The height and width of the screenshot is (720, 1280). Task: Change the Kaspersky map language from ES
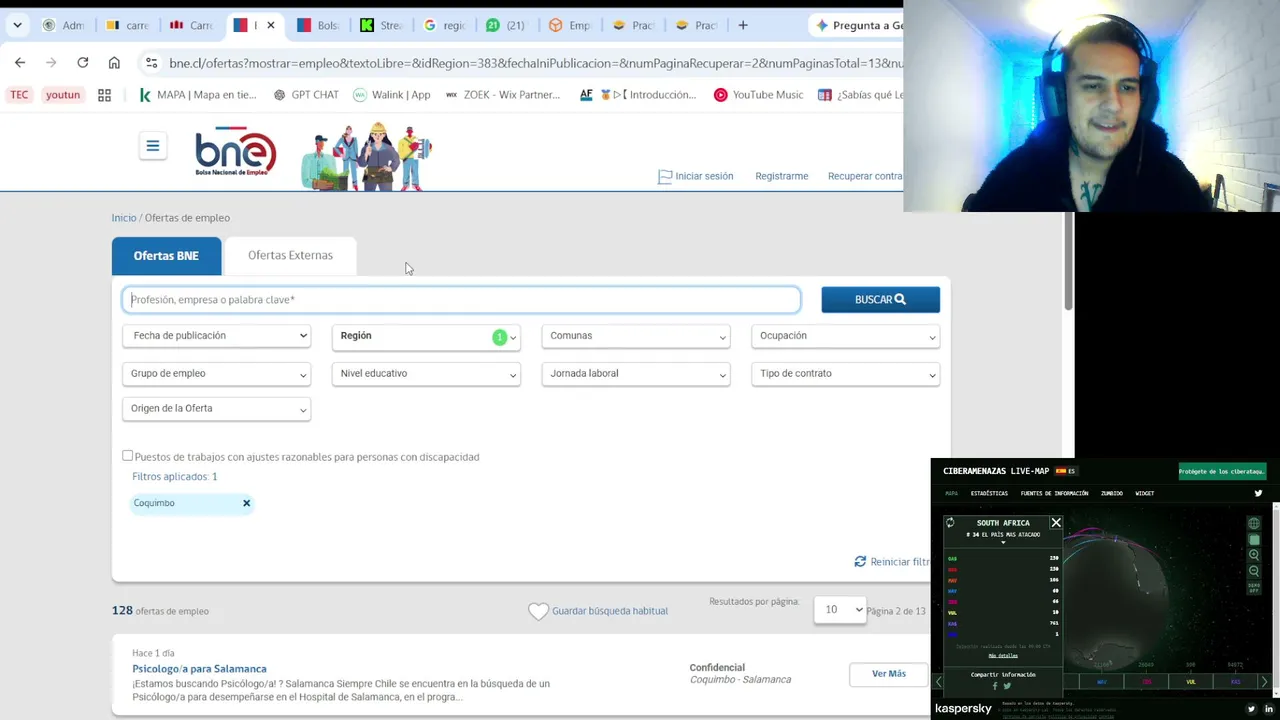[x=1065, y=471]
